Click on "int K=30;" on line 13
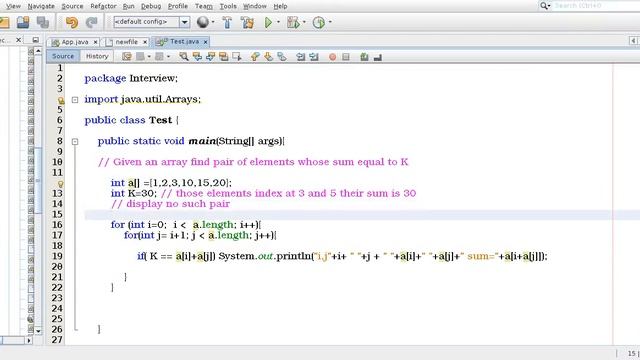The width and height of the screenshot is (640, 360). coord(133,193)
